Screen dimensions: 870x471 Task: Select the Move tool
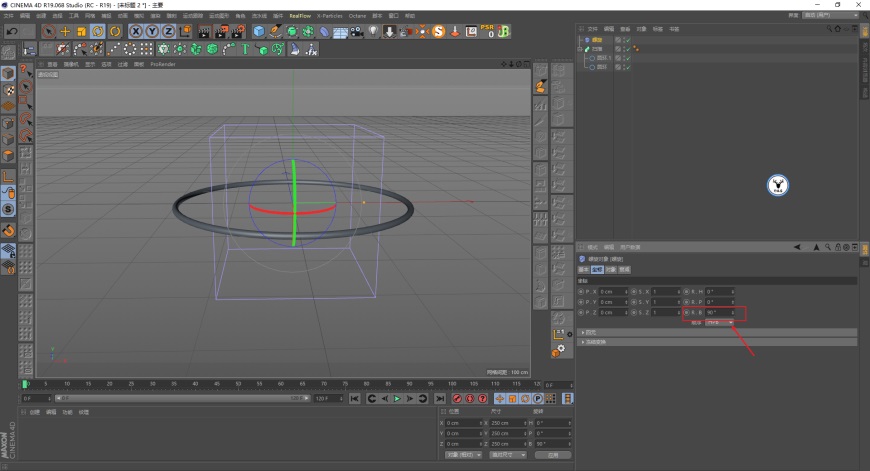click(x=65, y=32)
